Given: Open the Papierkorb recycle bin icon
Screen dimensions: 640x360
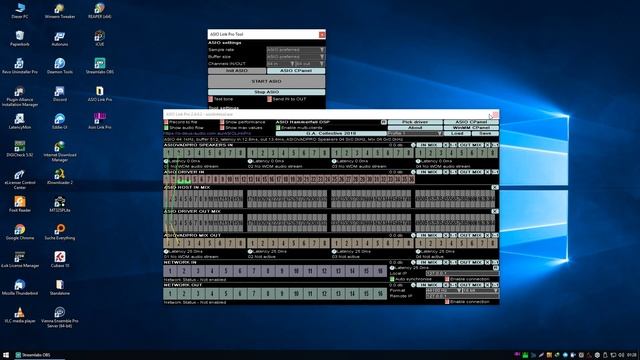Looking at the screenshot, I should point(20,38).
